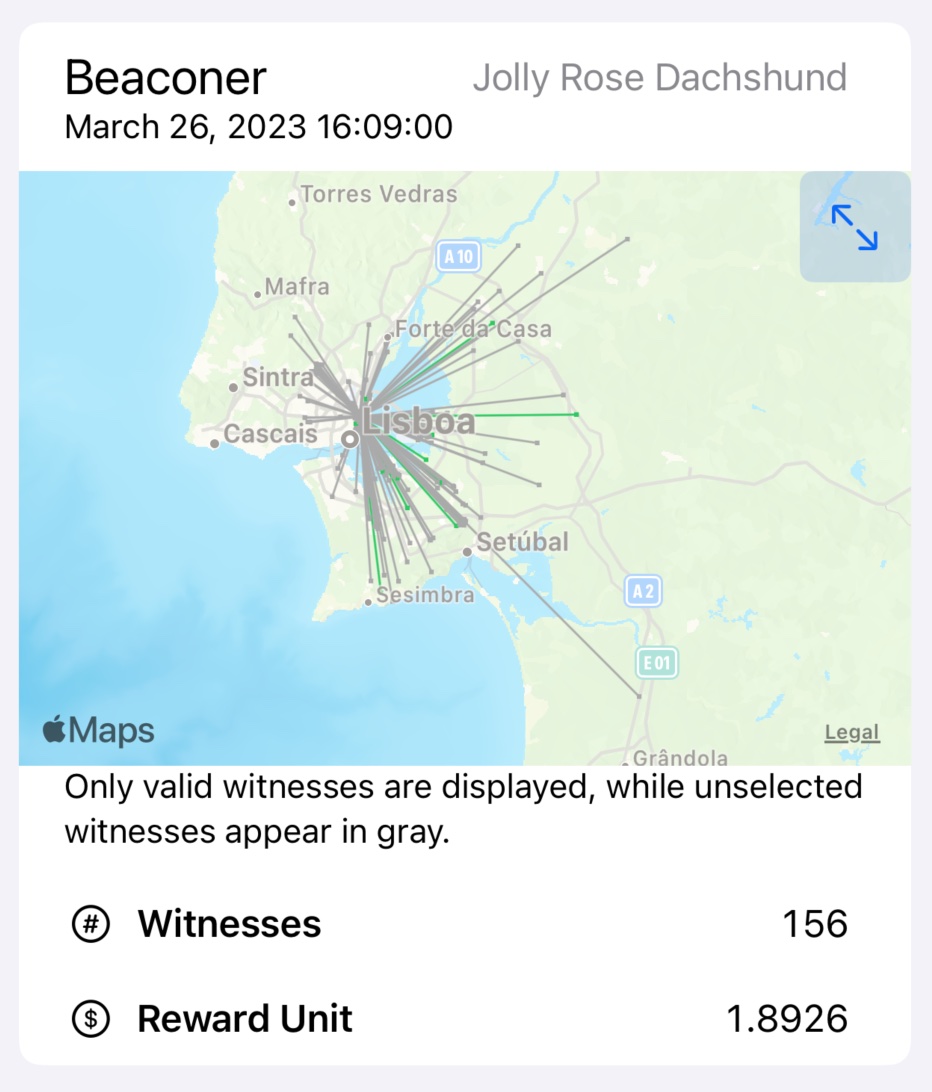Tap the Sintra city label

coord(278,377)
